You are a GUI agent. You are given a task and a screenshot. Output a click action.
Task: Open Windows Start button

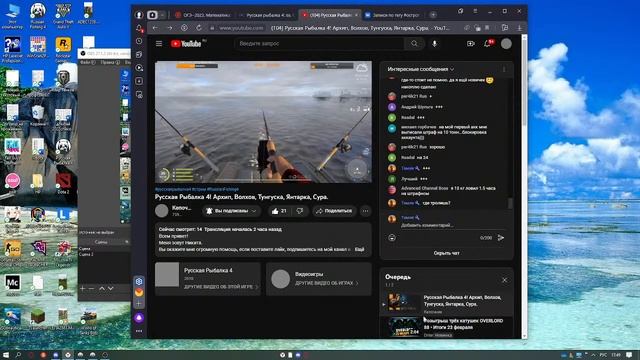[x=6, y=355]
